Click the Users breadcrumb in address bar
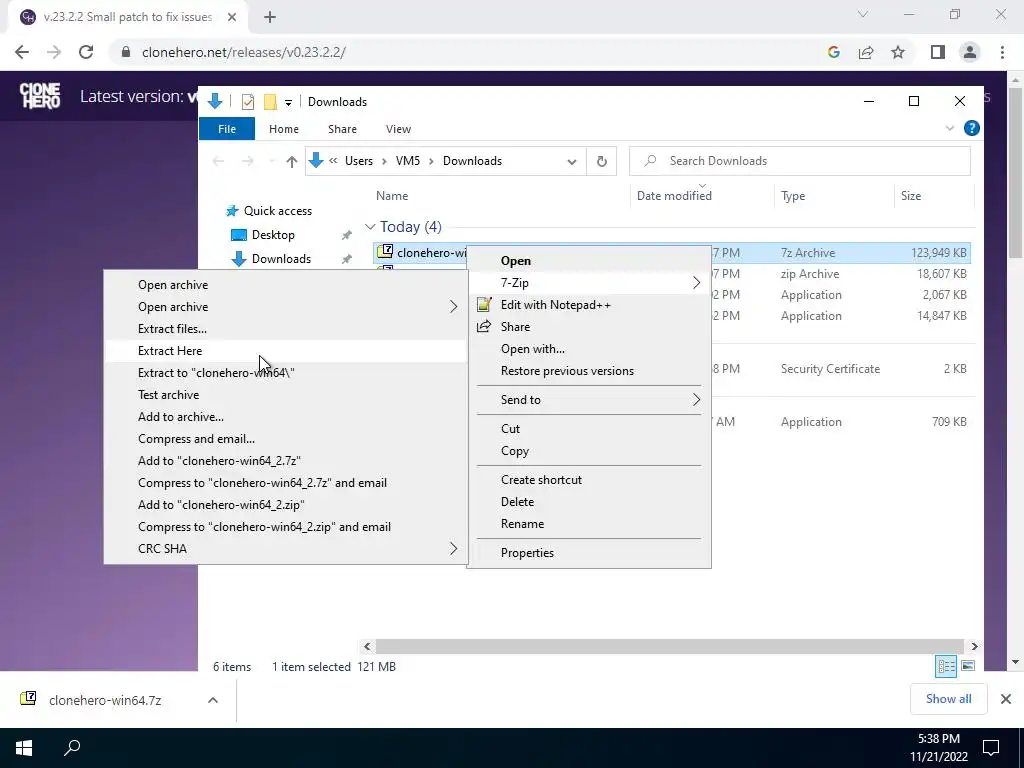 (x=359, y=161)
